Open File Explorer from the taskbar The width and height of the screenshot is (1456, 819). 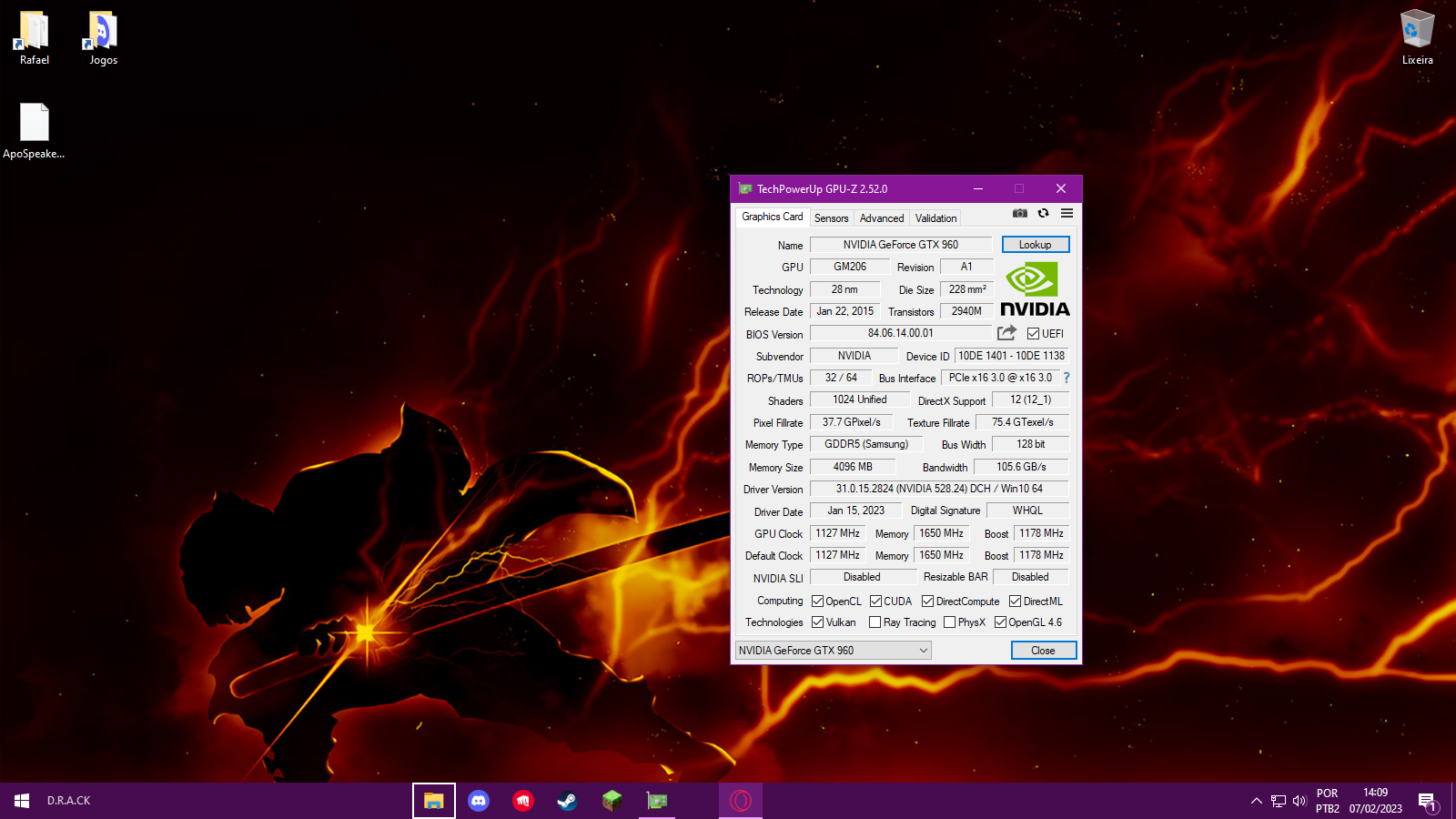[434, 801]
